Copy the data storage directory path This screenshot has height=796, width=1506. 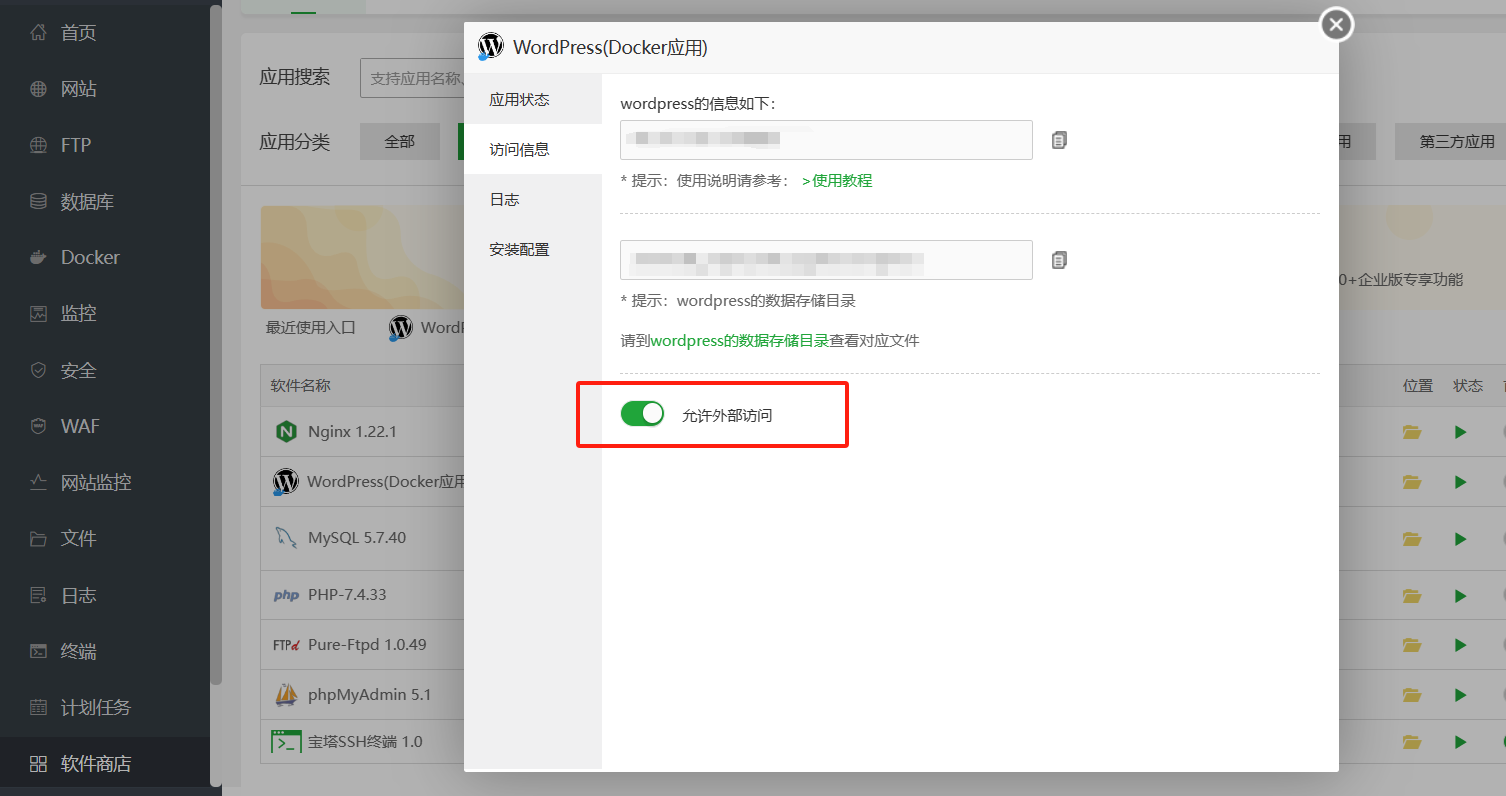click(1059, 260)
